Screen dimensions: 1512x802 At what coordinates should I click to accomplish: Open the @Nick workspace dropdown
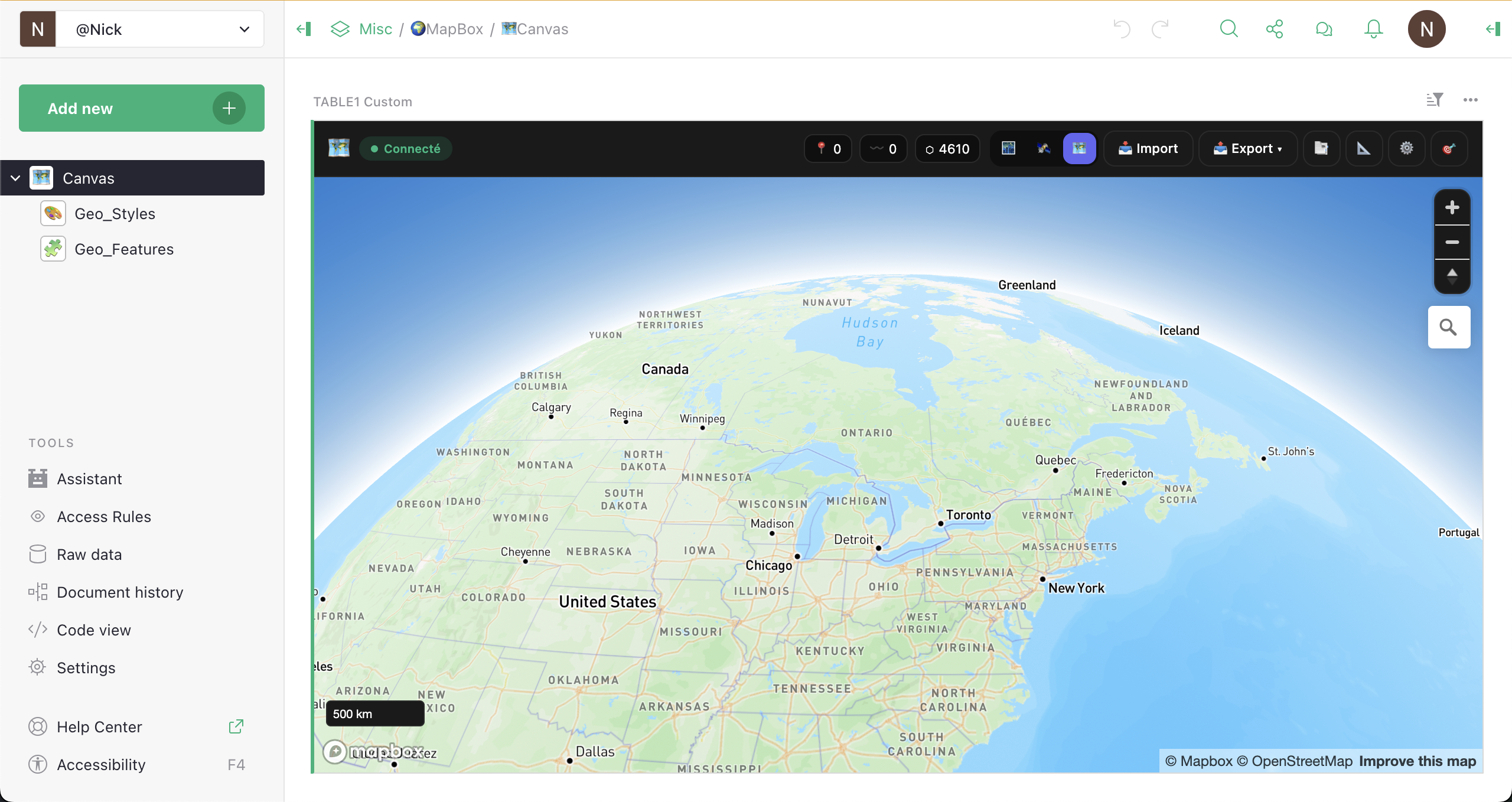pyautogui.click(x=244, y=28)
